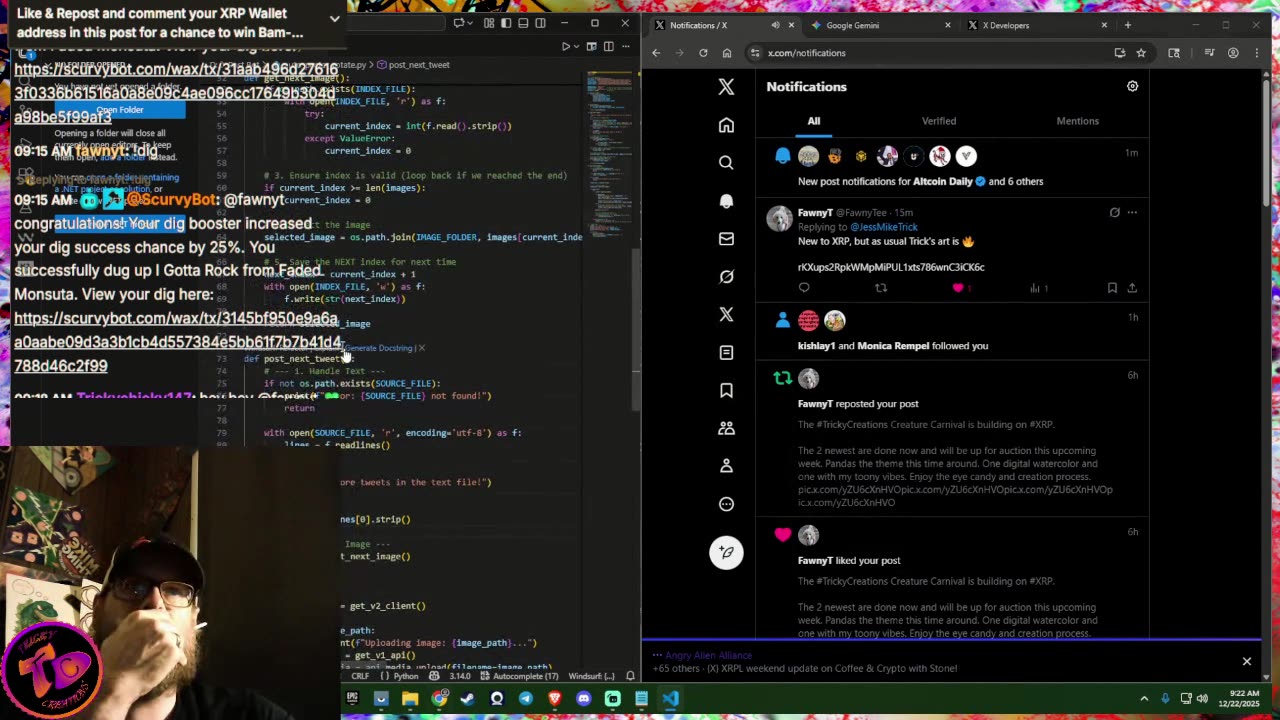
Task: Open Monica Rempel's profile link
Action: (893, 346)
